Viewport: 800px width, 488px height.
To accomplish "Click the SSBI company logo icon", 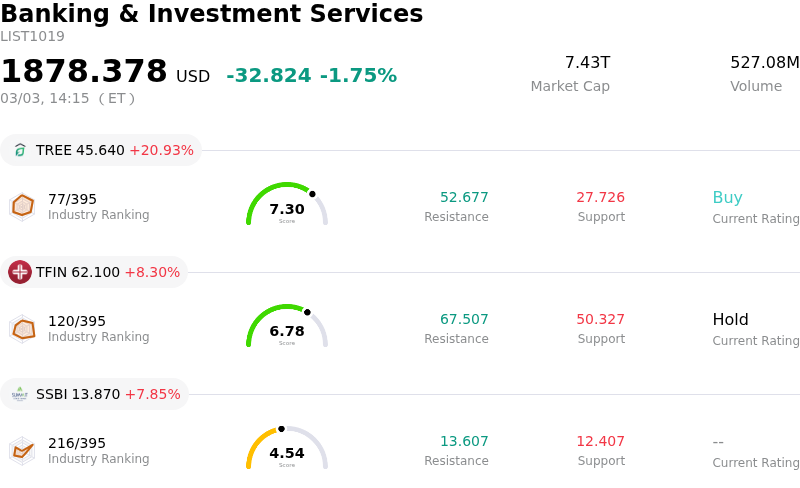I will coord(20,394).
